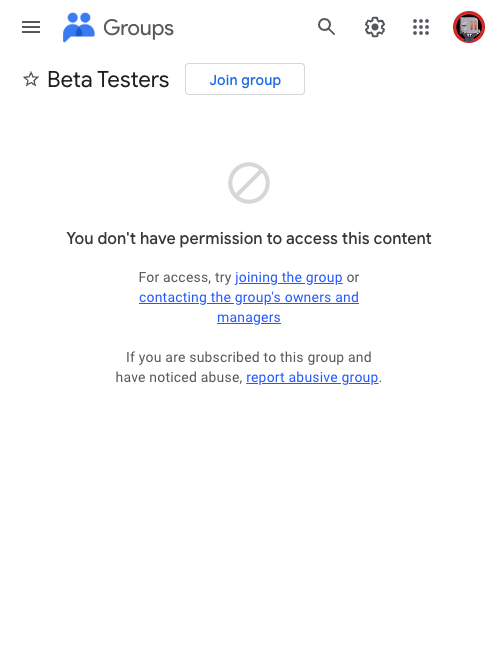Click the Groups wordmark text
Screen dimensions: 498x651
coord(138,28)
